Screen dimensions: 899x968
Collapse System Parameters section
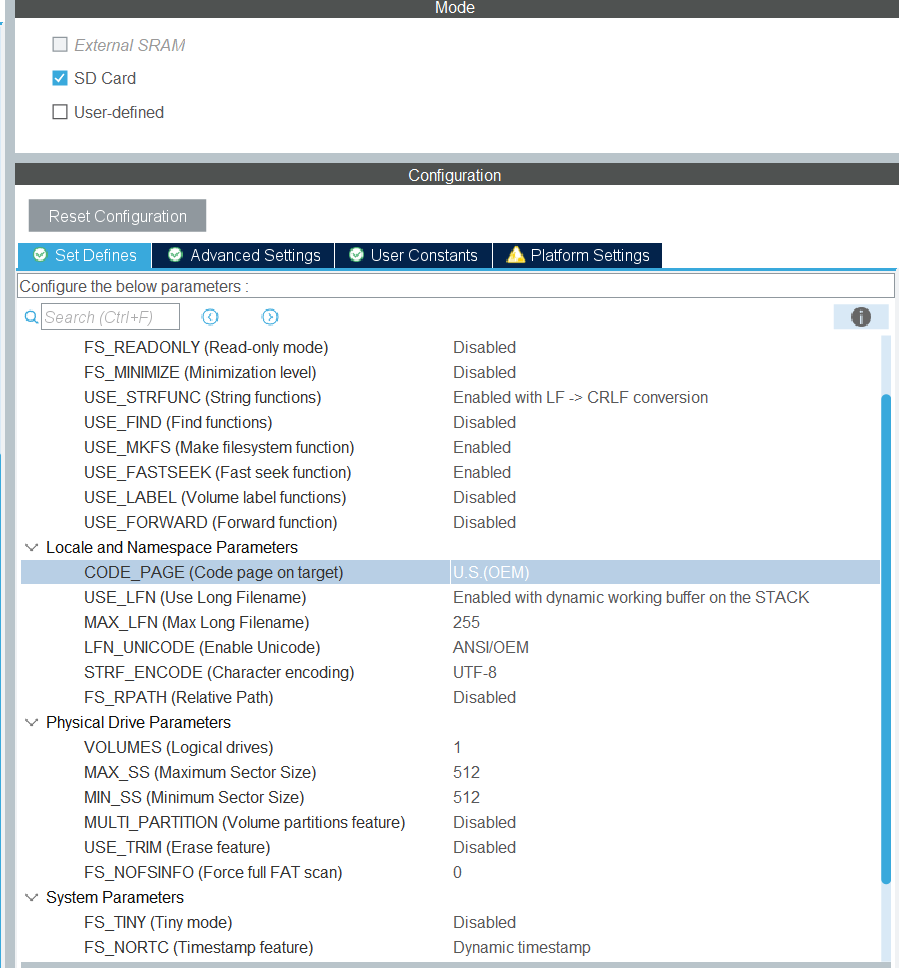click(x=31, y=898)
